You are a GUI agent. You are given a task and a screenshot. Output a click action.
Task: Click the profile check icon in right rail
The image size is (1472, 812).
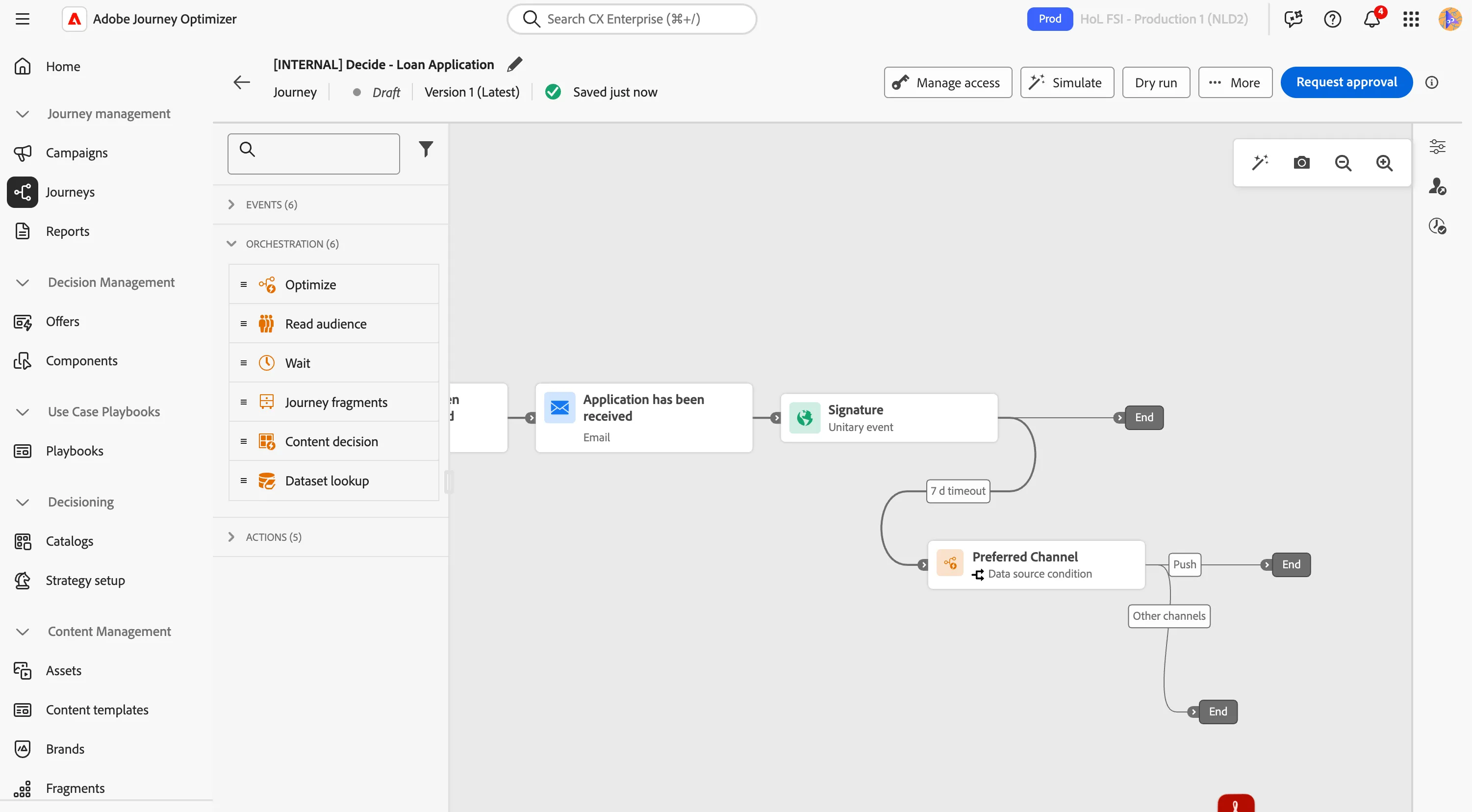[1437, 186]
